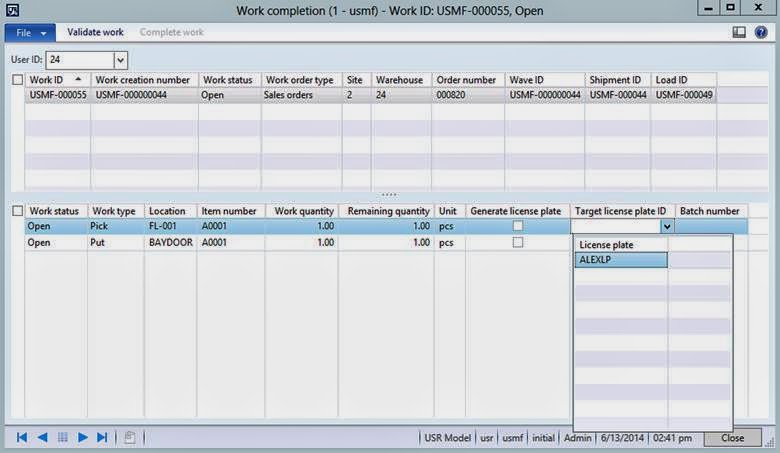Viewport: 780px width, 453px height.
Task: Select the Put work type cell
Action: tap(116, 243)
